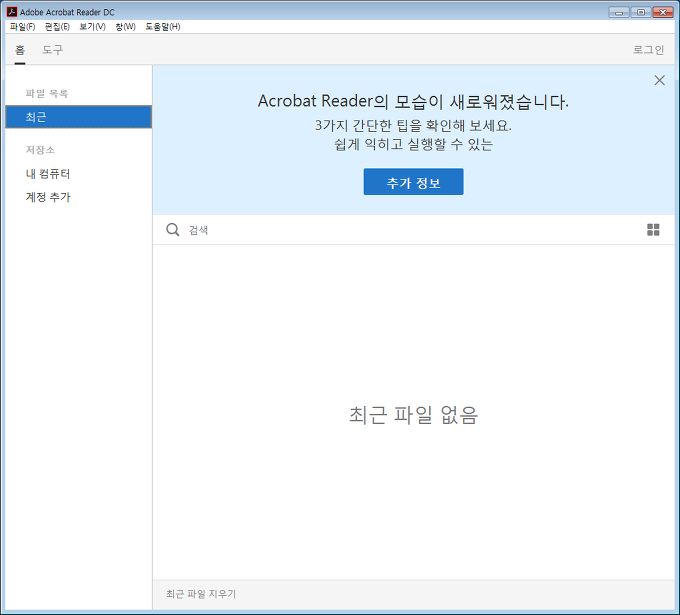Viewport: 680px width, 615px height.
Task: Click the 로그인 link
Action: [x=648, y=50]
